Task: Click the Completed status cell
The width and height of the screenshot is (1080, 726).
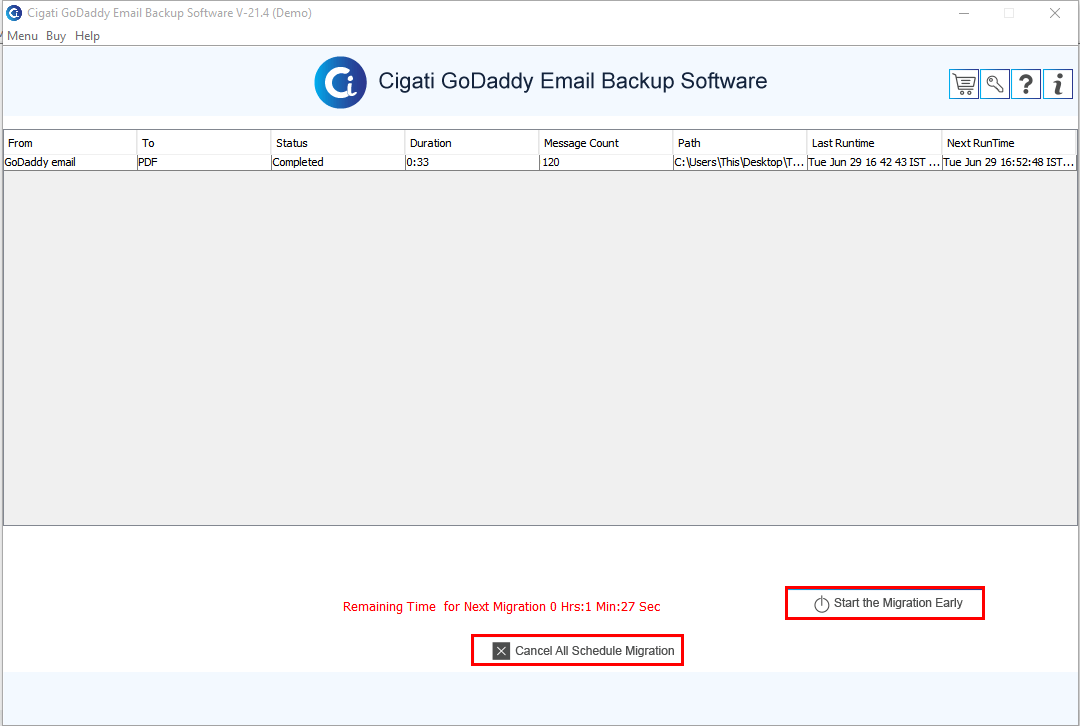Action: click(x=338, y=163)
